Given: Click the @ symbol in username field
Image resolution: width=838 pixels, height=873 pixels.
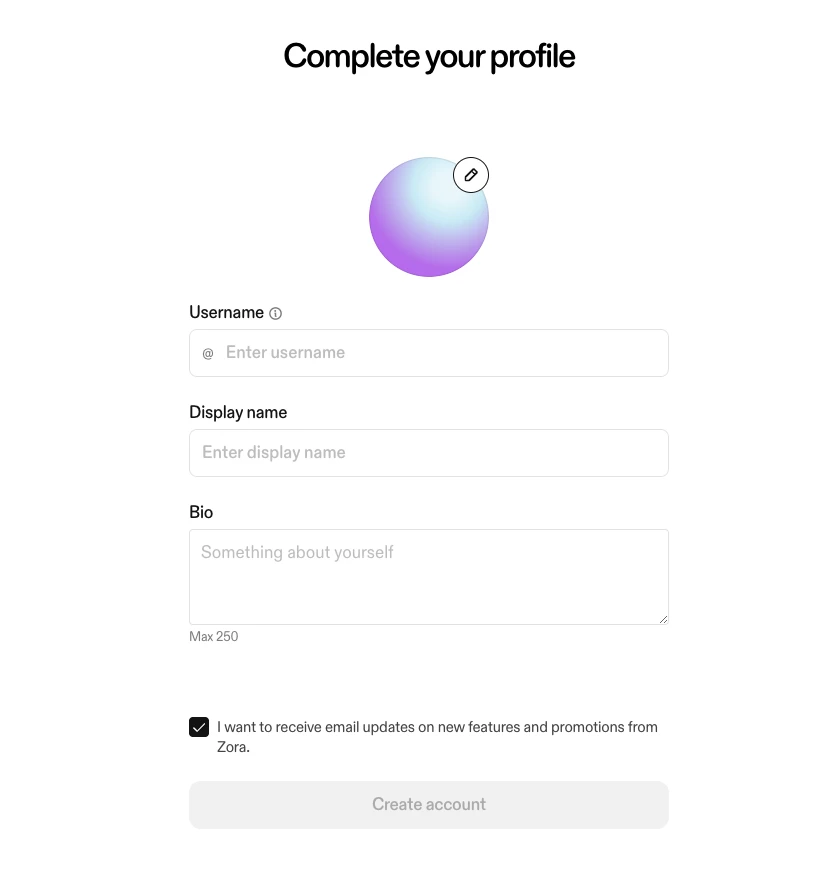Looking at the screenshot, I should coord(208,353).
